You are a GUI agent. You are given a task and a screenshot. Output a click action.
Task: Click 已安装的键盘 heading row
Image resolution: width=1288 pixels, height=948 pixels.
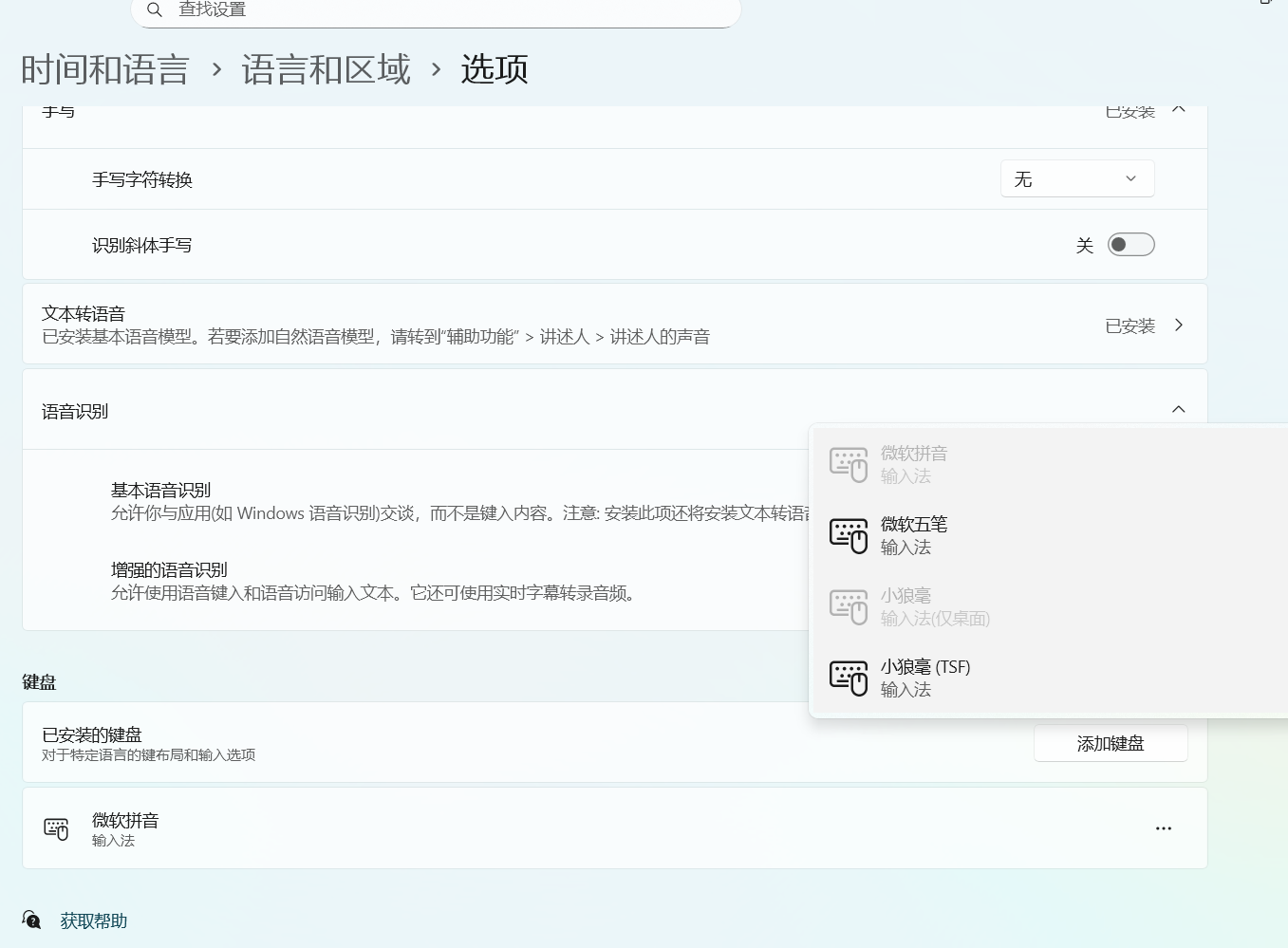pos(615,742)
